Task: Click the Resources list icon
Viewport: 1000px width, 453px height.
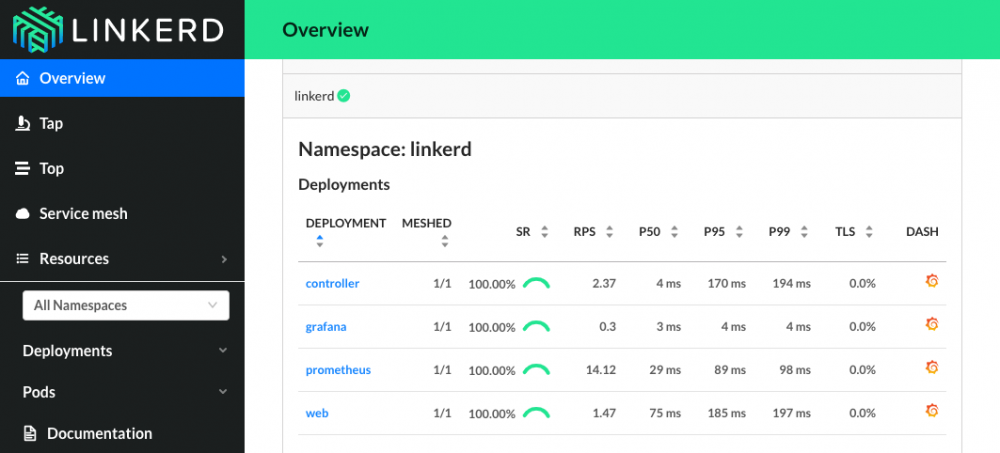Action: [x=23, y=259]
